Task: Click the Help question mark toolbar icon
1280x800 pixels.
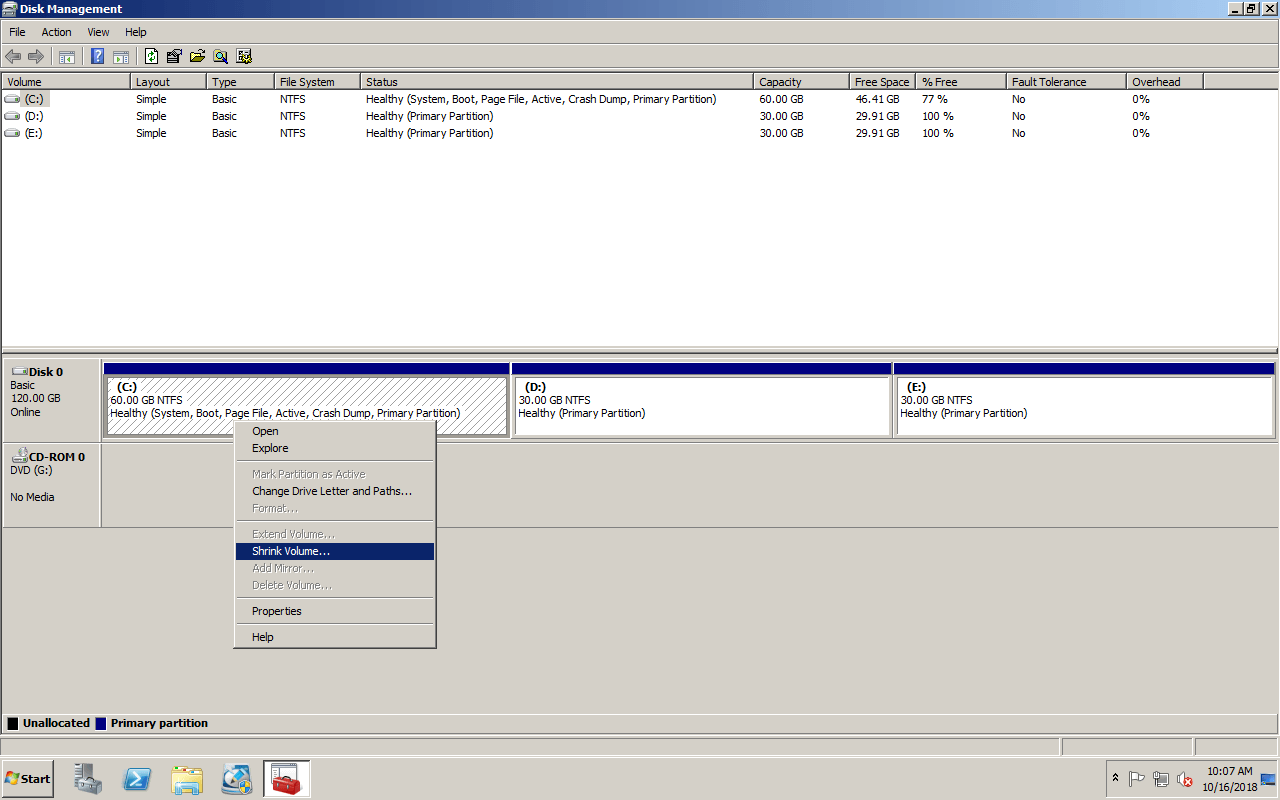Action: (x=98, y=57)
